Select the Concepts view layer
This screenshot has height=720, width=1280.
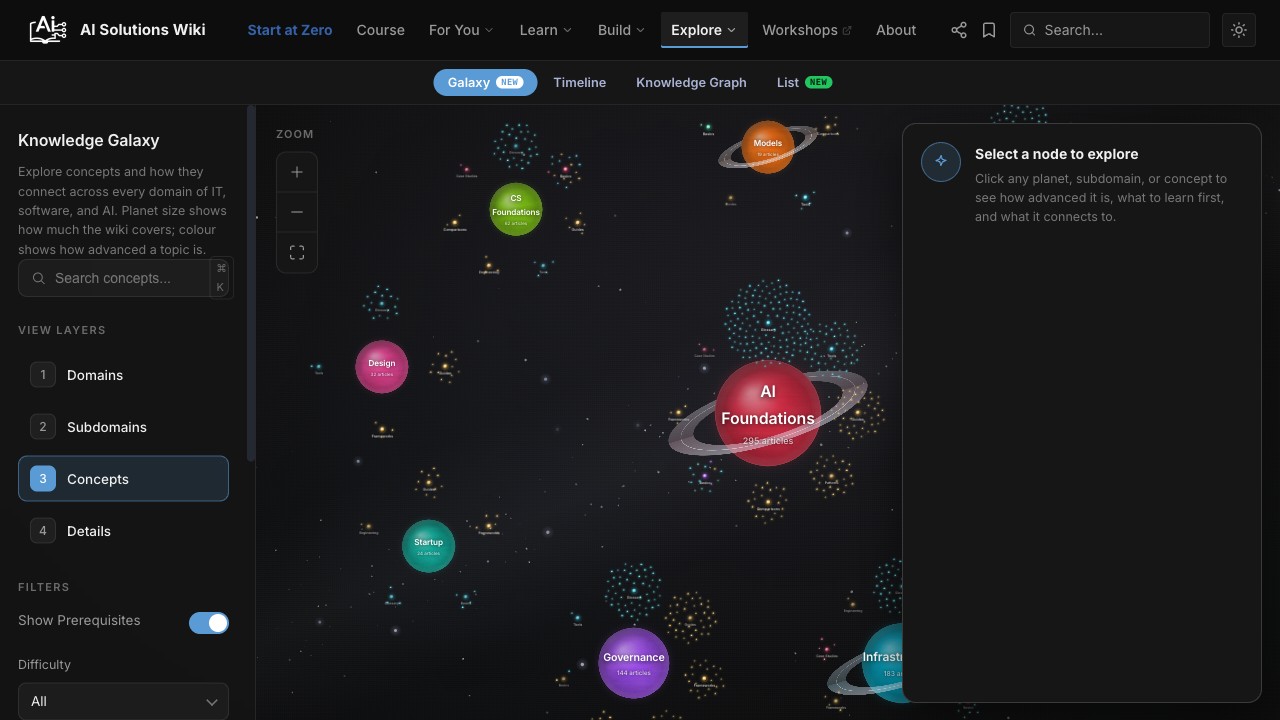(x=123, y=479)
